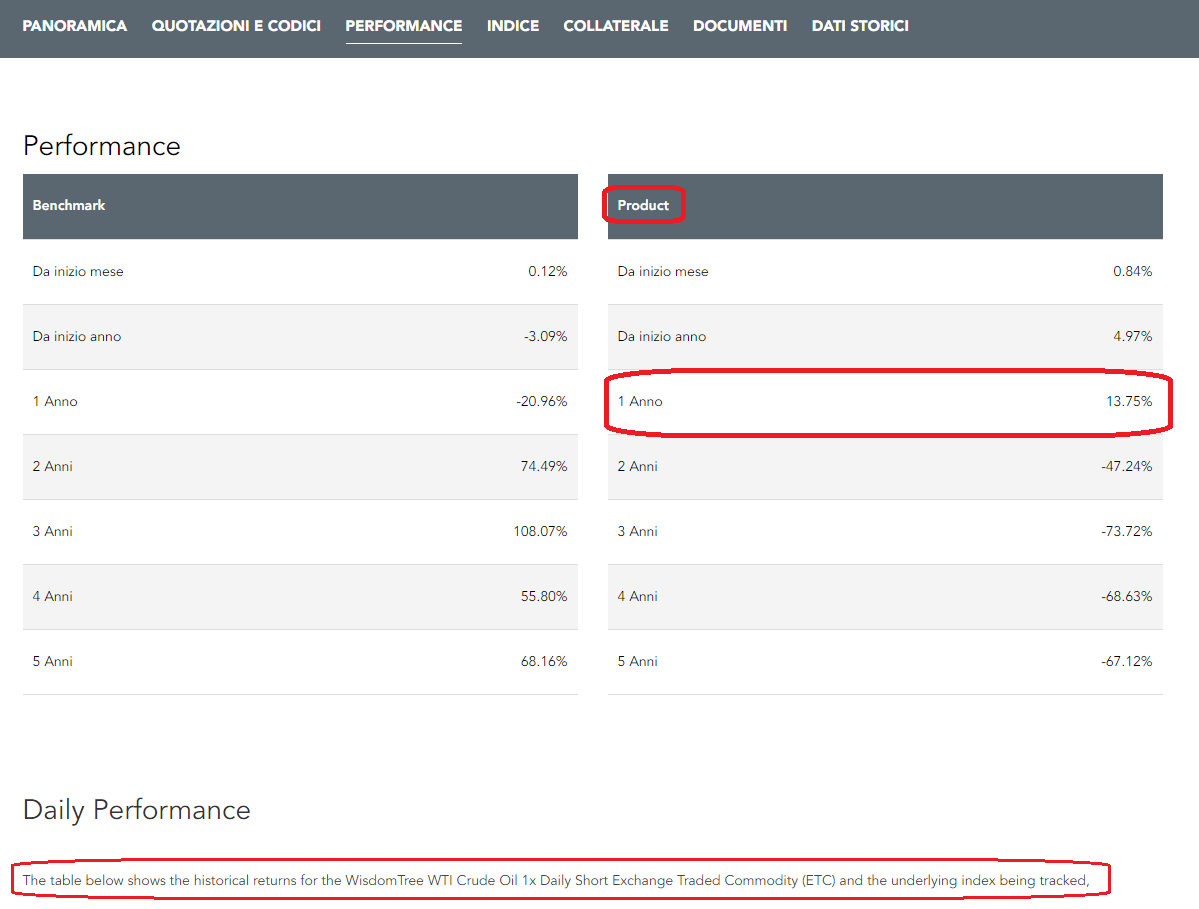
Task: Click the Benchmark 5 Anni value 68.16%
Action: (544, 661)
